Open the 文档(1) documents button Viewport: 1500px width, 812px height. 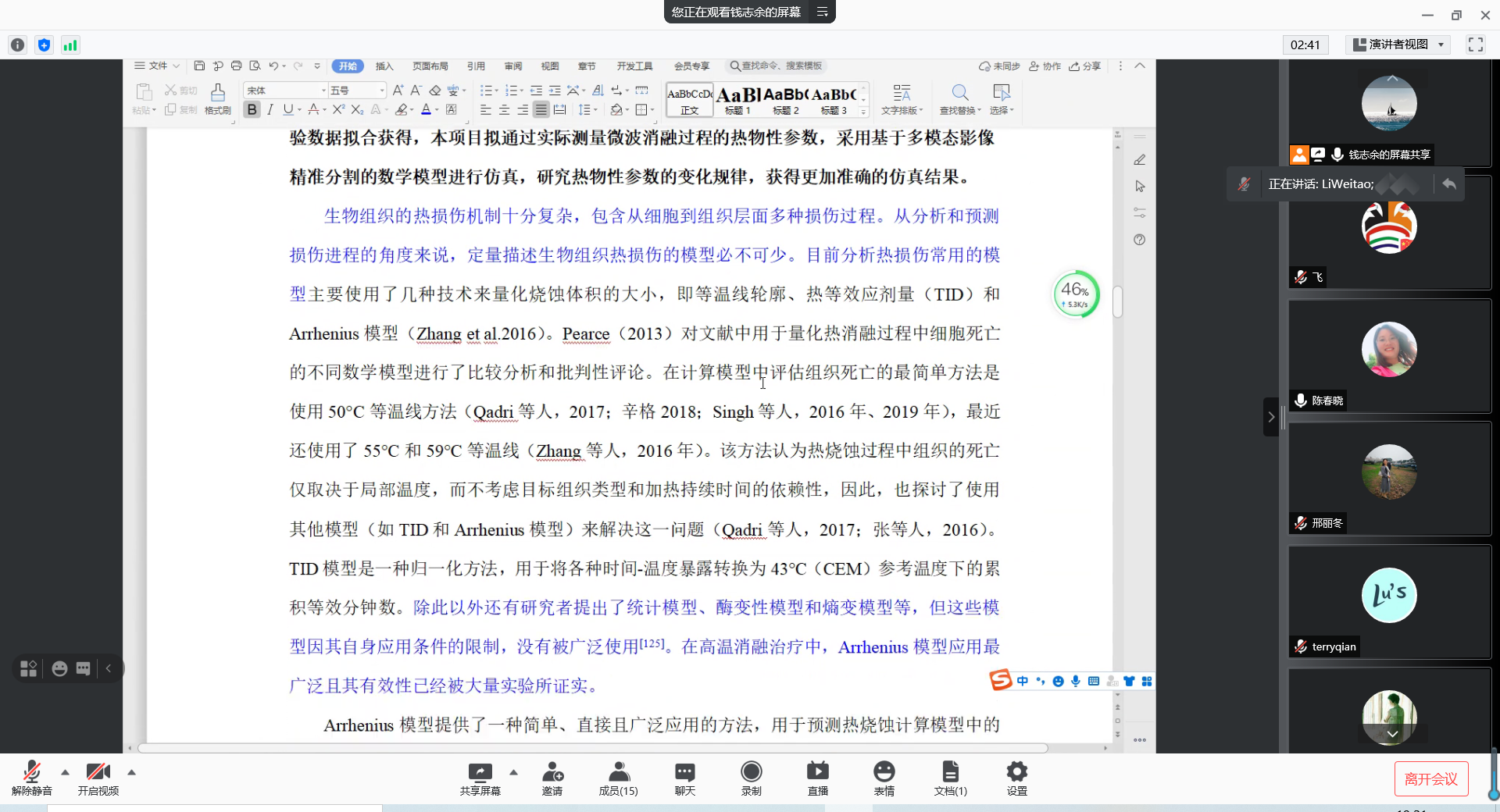[x=950, y=777]
